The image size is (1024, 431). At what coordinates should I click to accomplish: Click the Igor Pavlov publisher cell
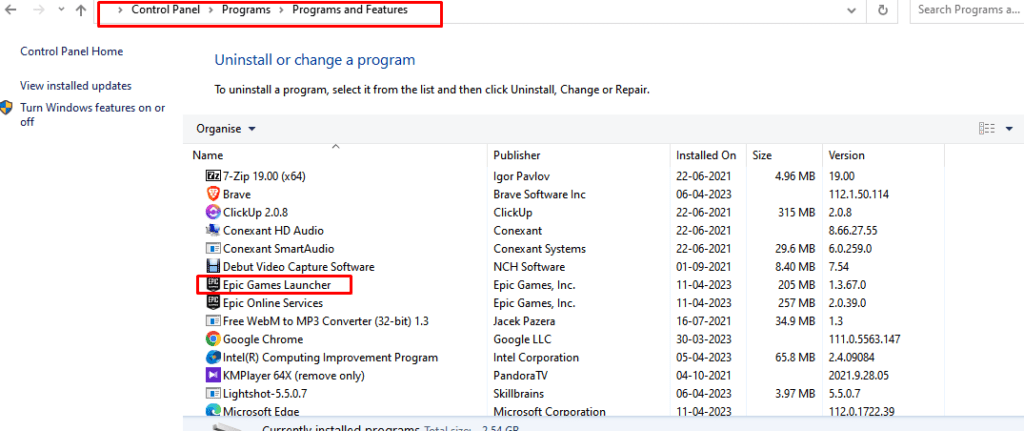coord(523,176)
